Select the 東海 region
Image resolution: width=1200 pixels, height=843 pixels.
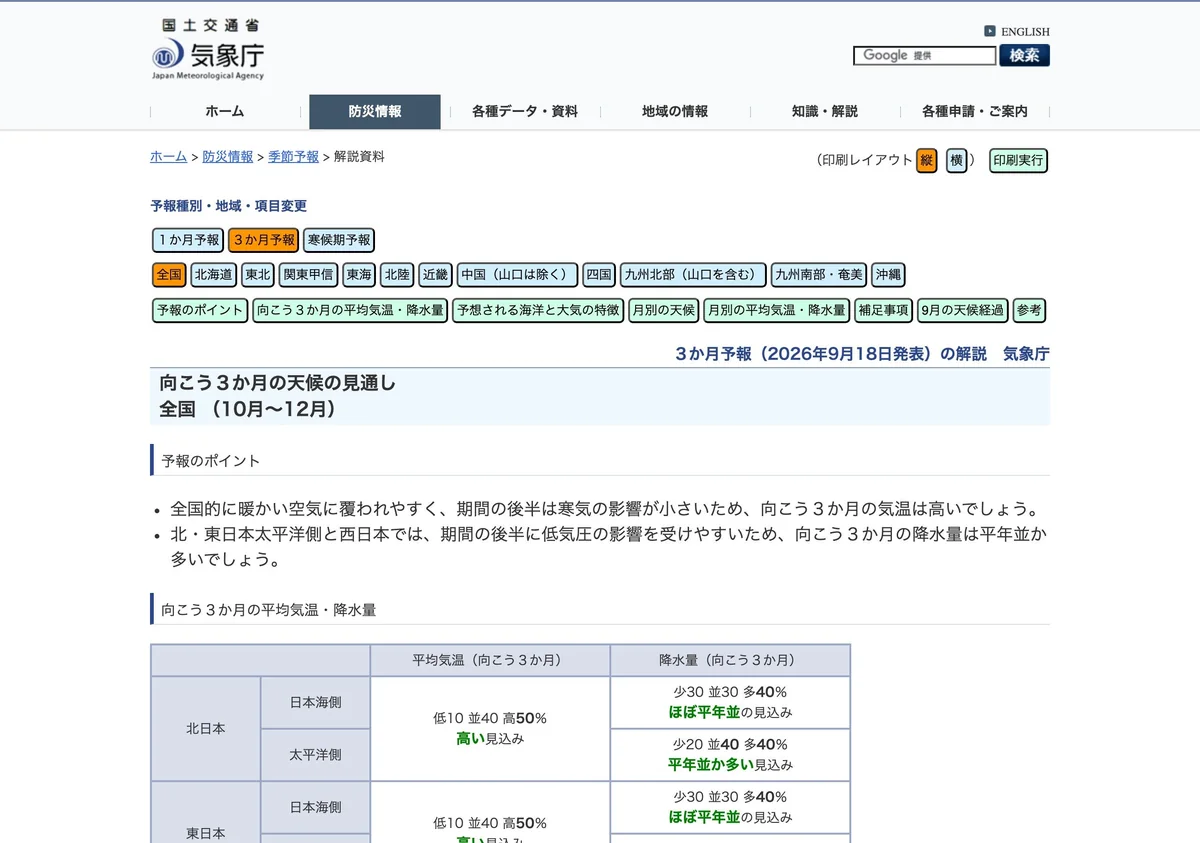[x=359, y=275]
